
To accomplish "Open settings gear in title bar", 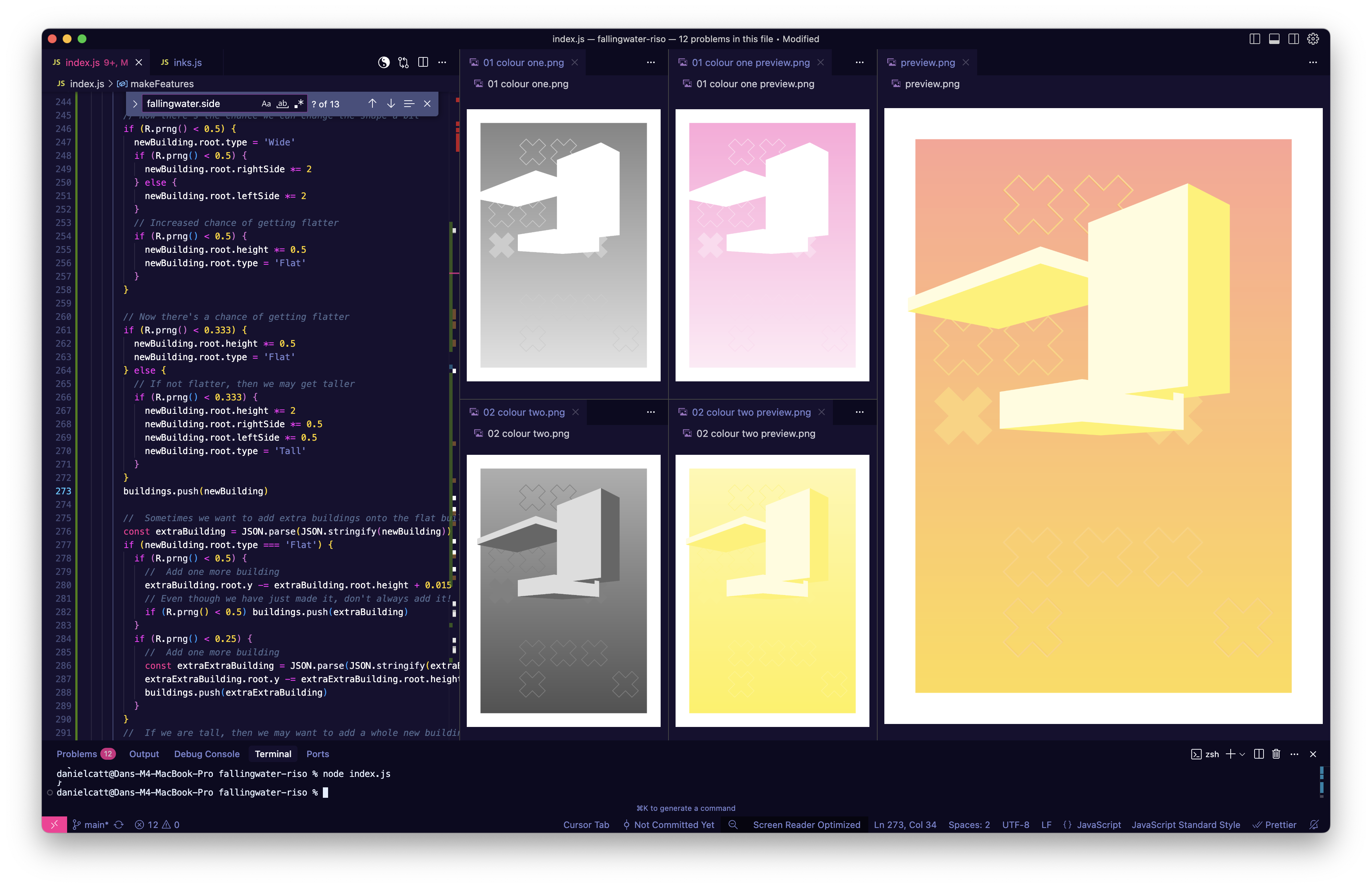I will point(1313,39).
